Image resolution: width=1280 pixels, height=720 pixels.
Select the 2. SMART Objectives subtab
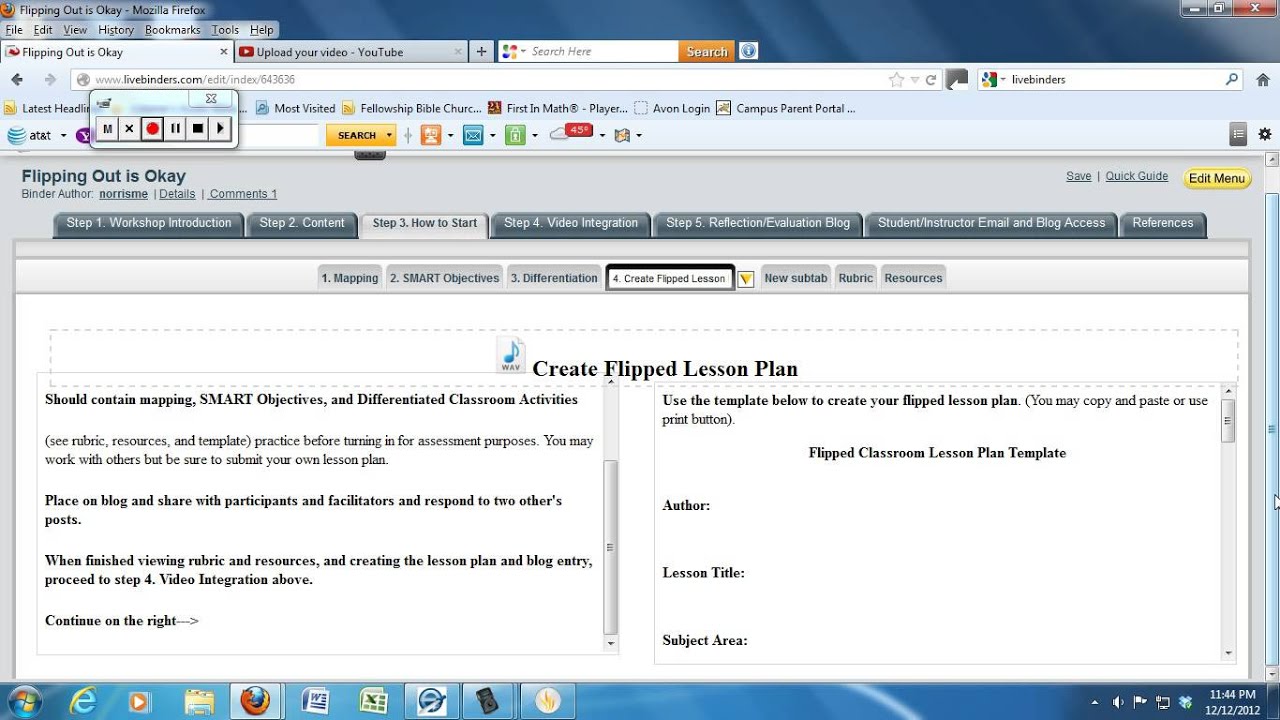[444, 278]
